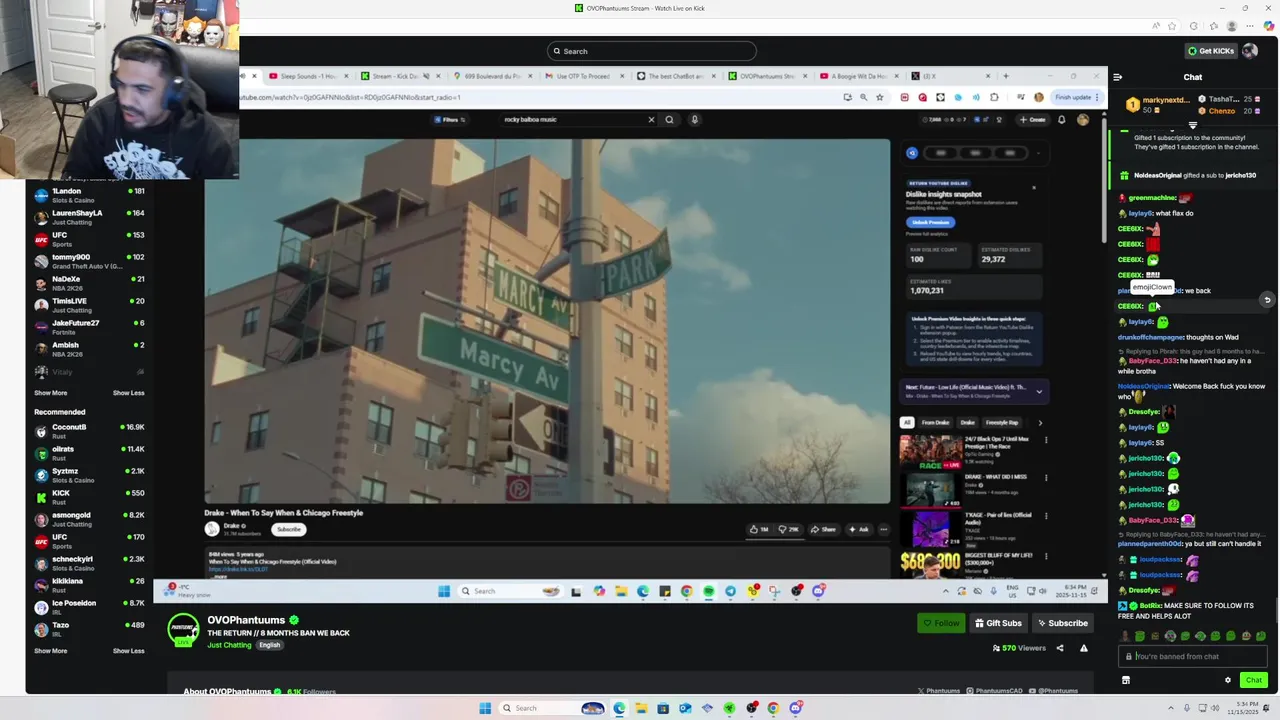The image size is (1280, 720).
Task: Select From Drake filter chip
Action: pyautogui.click(x=935, y=423)
